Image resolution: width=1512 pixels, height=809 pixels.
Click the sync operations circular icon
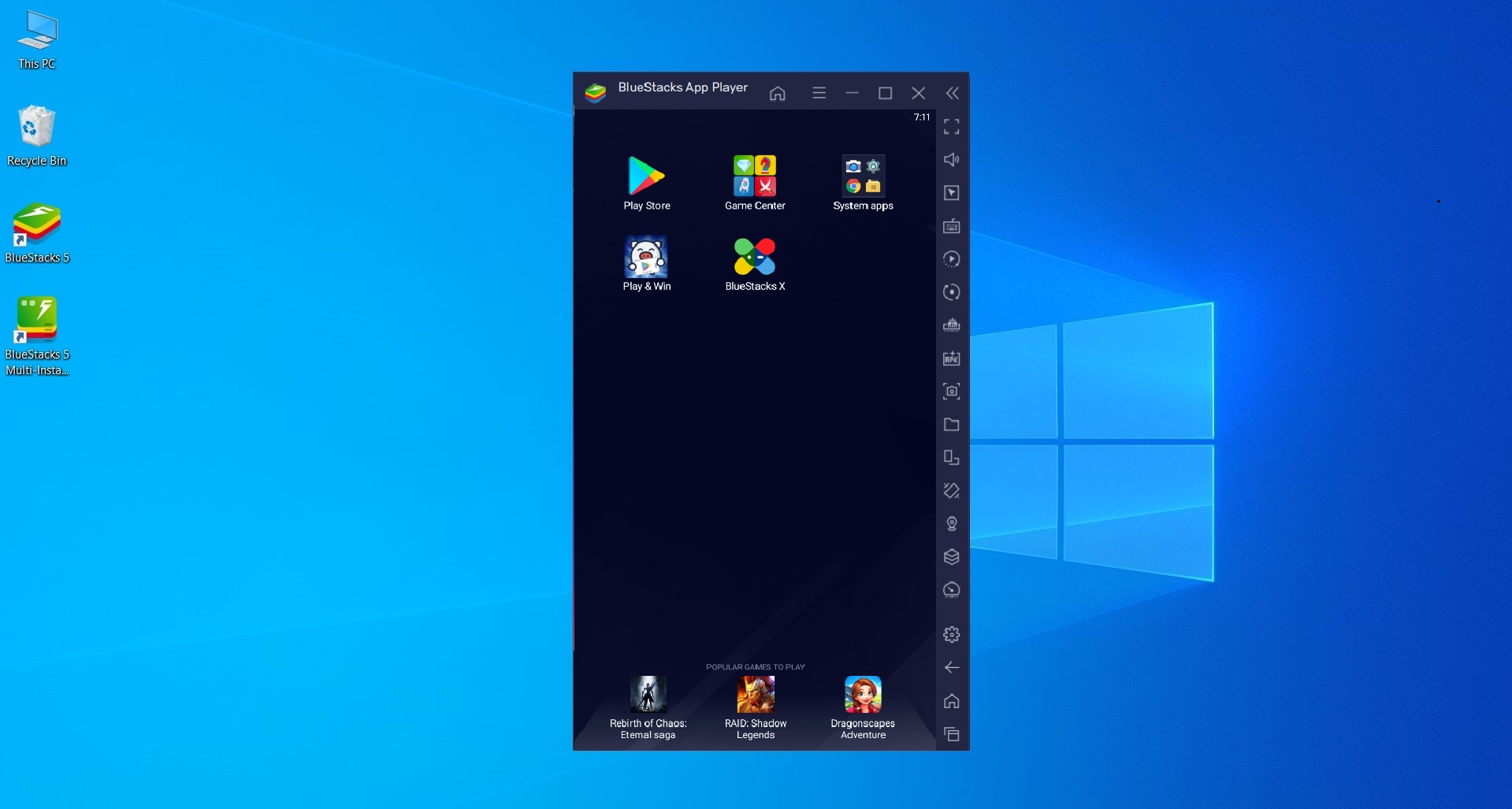[952, 292]
